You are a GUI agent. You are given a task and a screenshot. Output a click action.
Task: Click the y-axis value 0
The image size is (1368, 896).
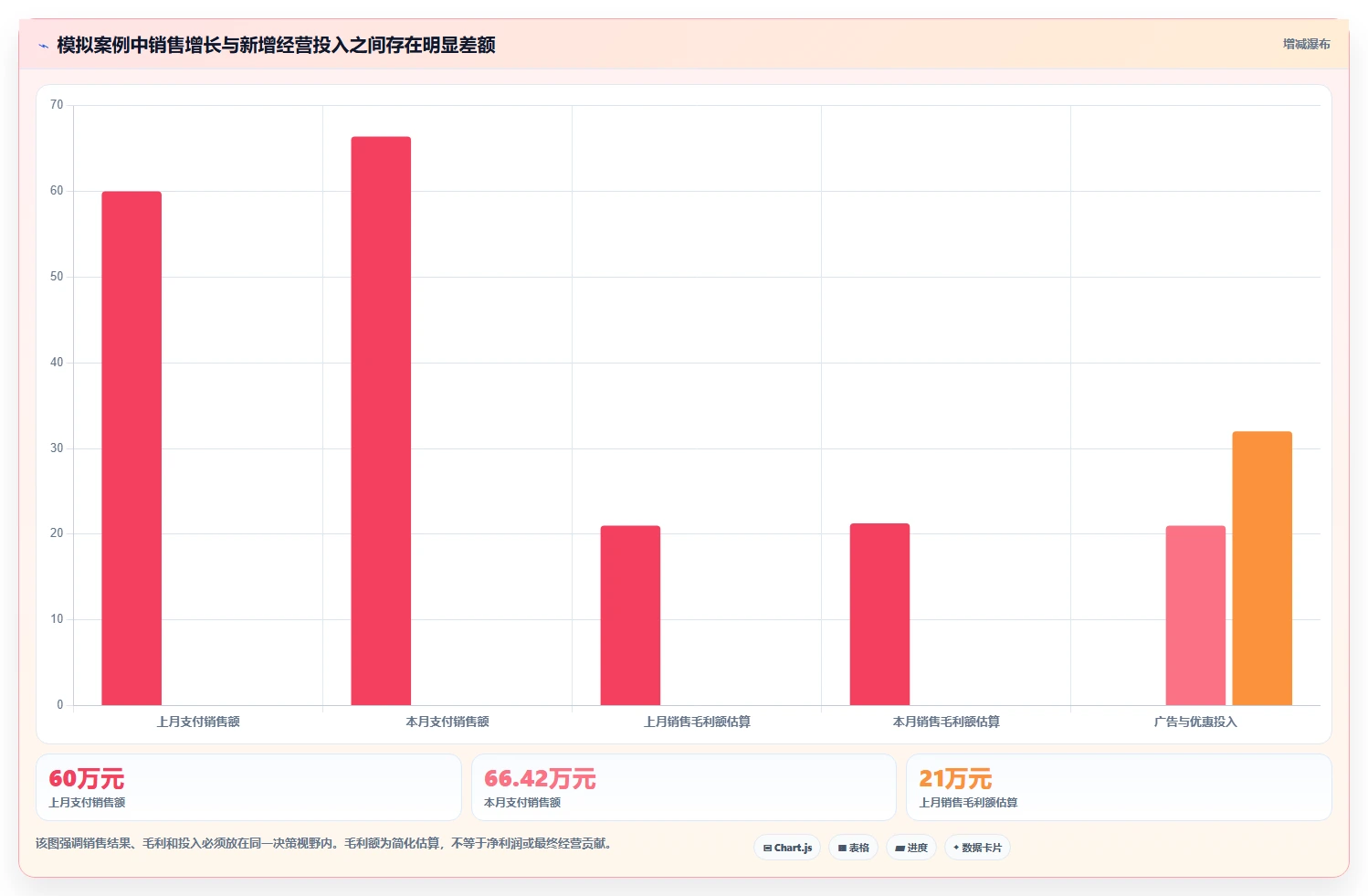60,705
